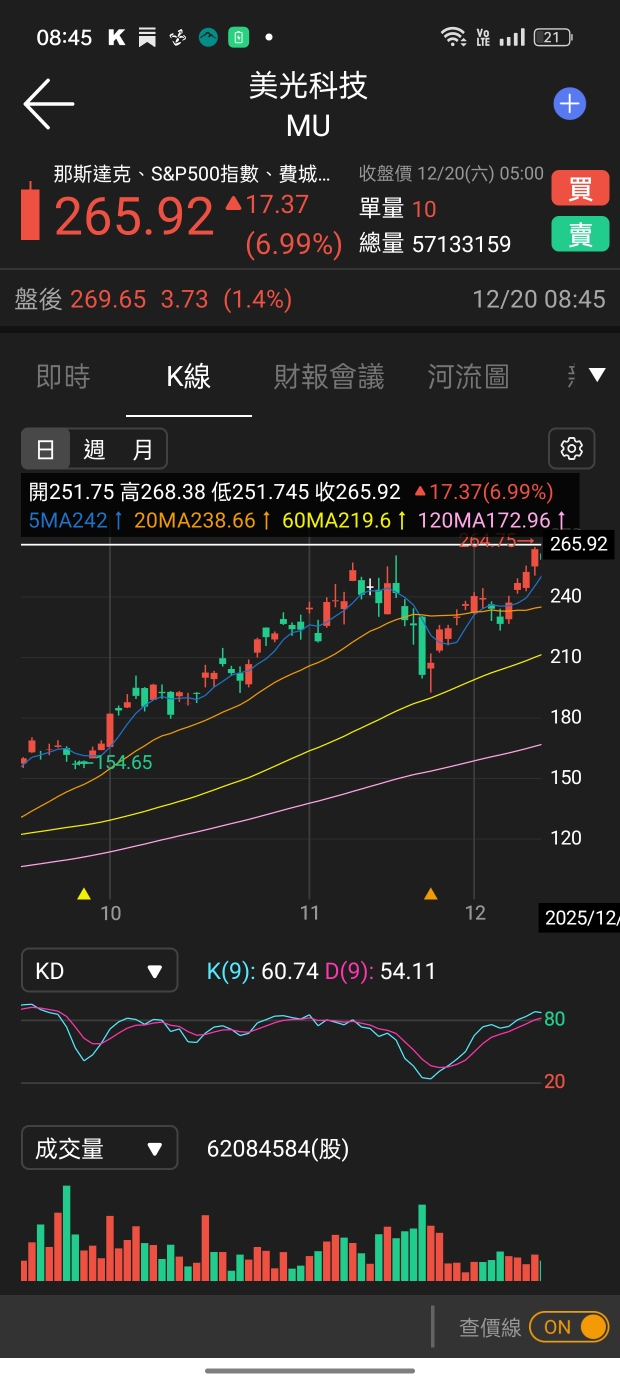Switch to the K線 tab
Viewport: 620px width, 1386px height.
[x=189, y=376]
